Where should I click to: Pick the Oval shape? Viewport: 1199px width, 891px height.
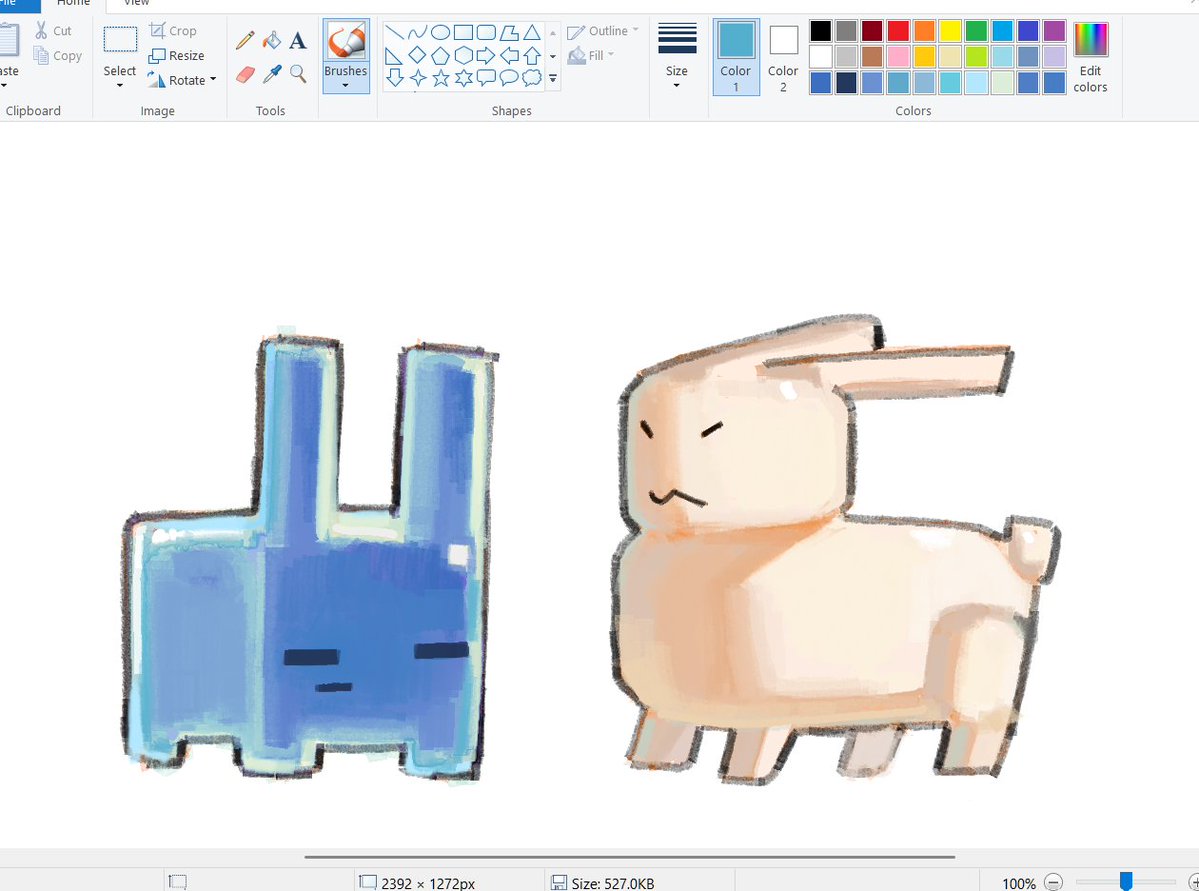point(440,32)
